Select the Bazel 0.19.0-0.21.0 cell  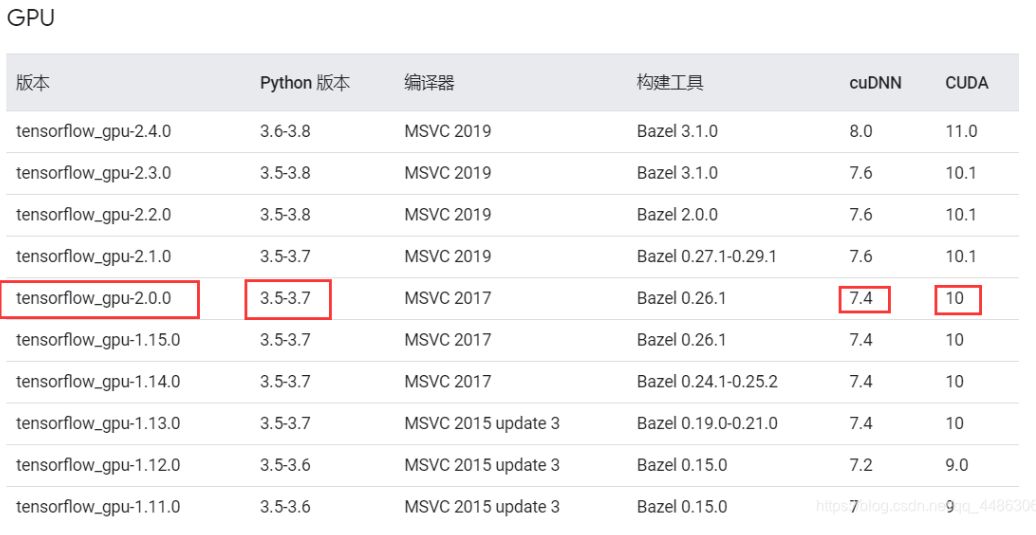[707, 423]
